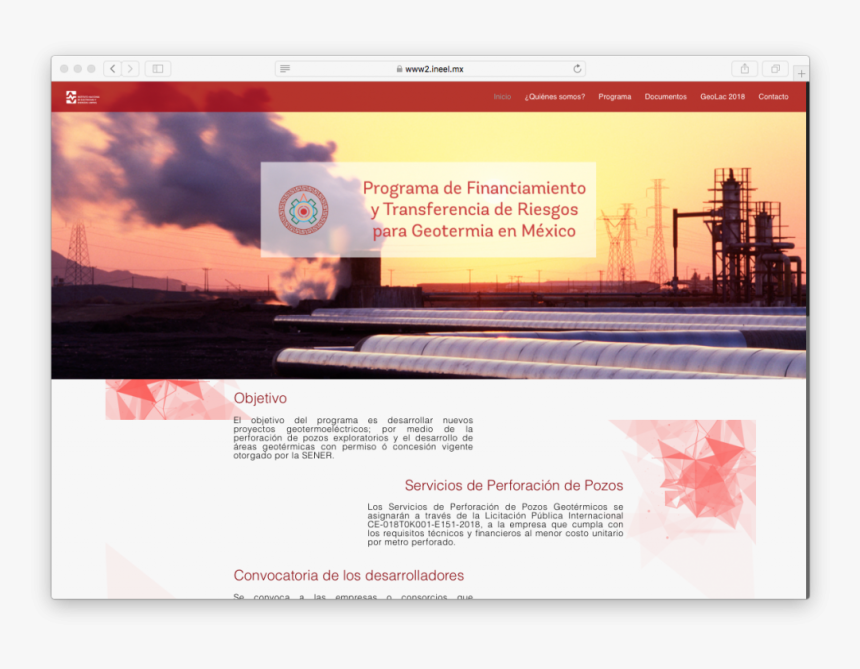Open the Programa menu item
860x669 pixels.
point(614,96)
